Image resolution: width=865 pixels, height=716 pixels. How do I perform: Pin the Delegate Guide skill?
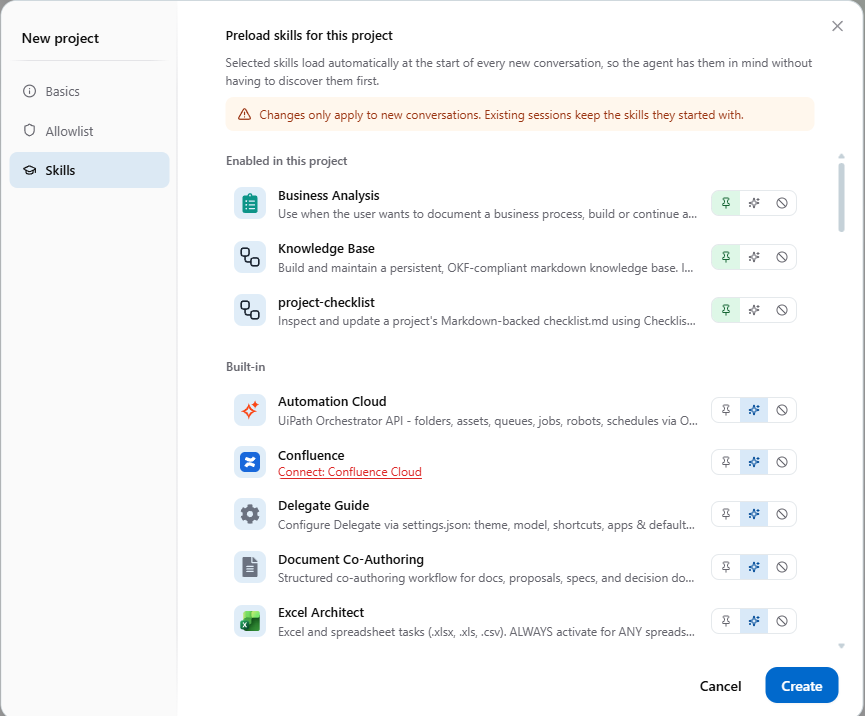[x=726, y=514]
